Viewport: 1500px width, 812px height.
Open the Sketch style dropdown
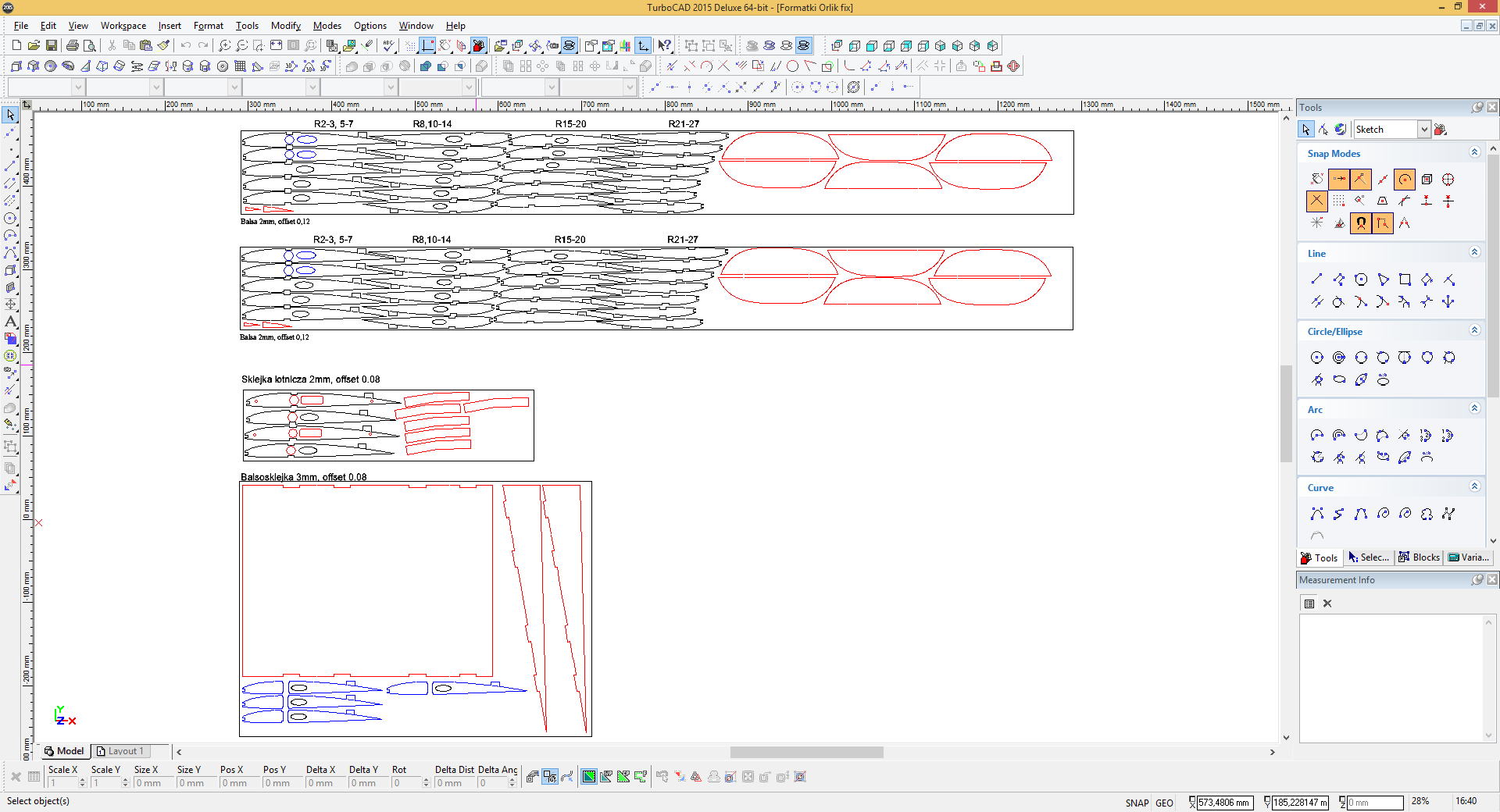[1424, 130]
